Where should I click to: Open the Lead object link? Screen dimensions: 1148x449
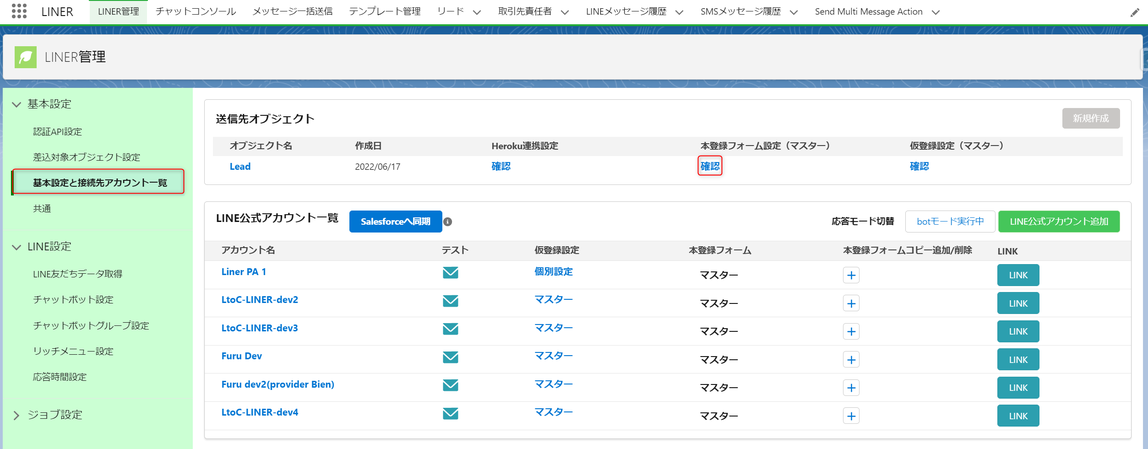click(240, 166)
